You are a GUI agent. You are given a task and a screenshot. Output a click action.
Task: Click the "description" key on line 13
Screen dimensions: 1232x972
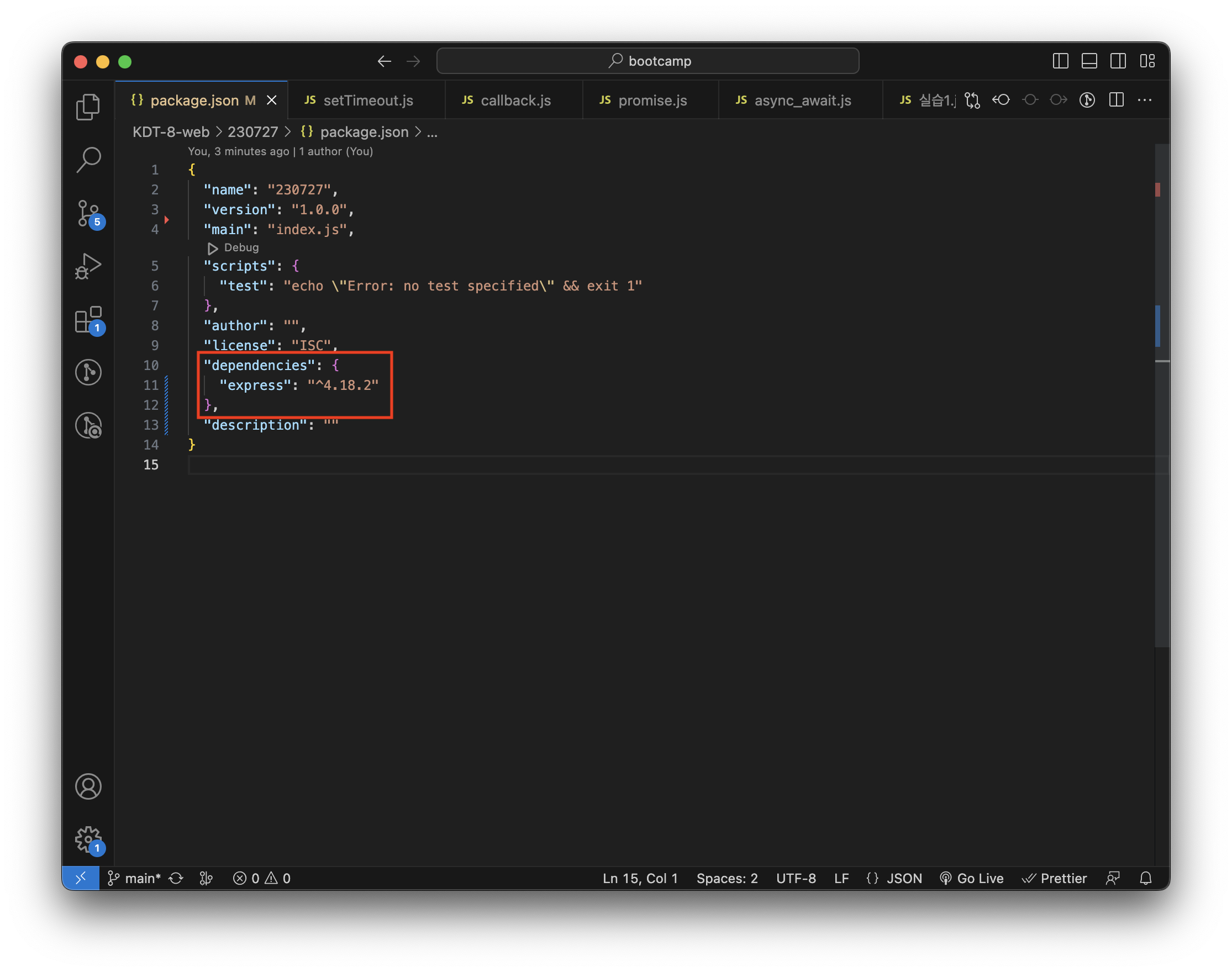[x=256, y=425]
